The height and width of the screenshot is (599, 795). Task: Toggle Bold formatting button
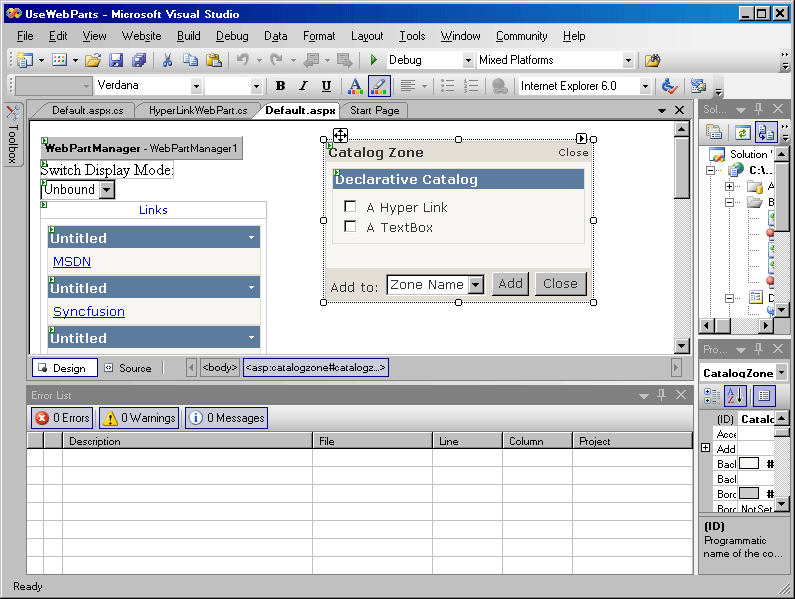(280, 86)
